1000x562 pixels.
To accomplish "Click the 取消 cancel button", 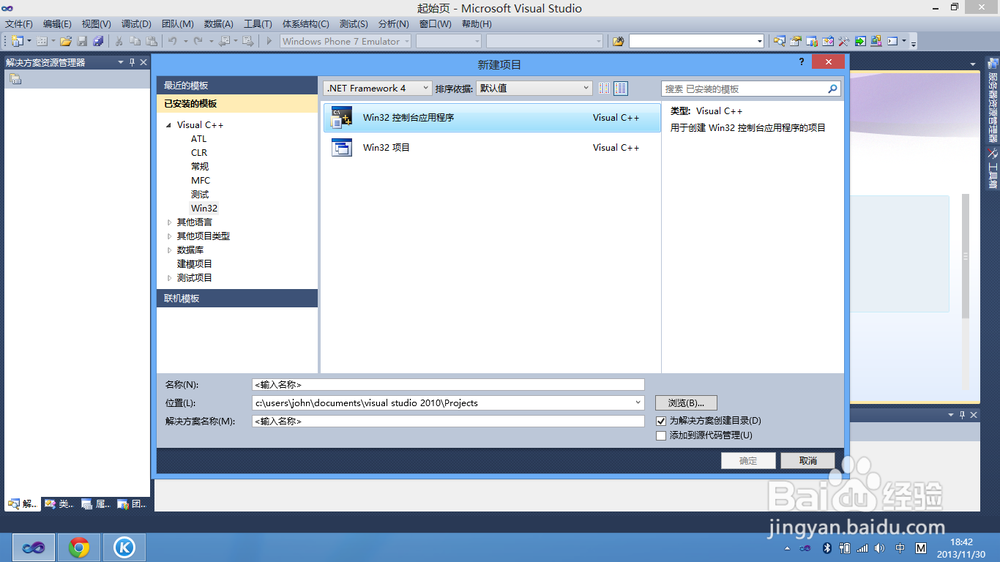I will (807, 461).
